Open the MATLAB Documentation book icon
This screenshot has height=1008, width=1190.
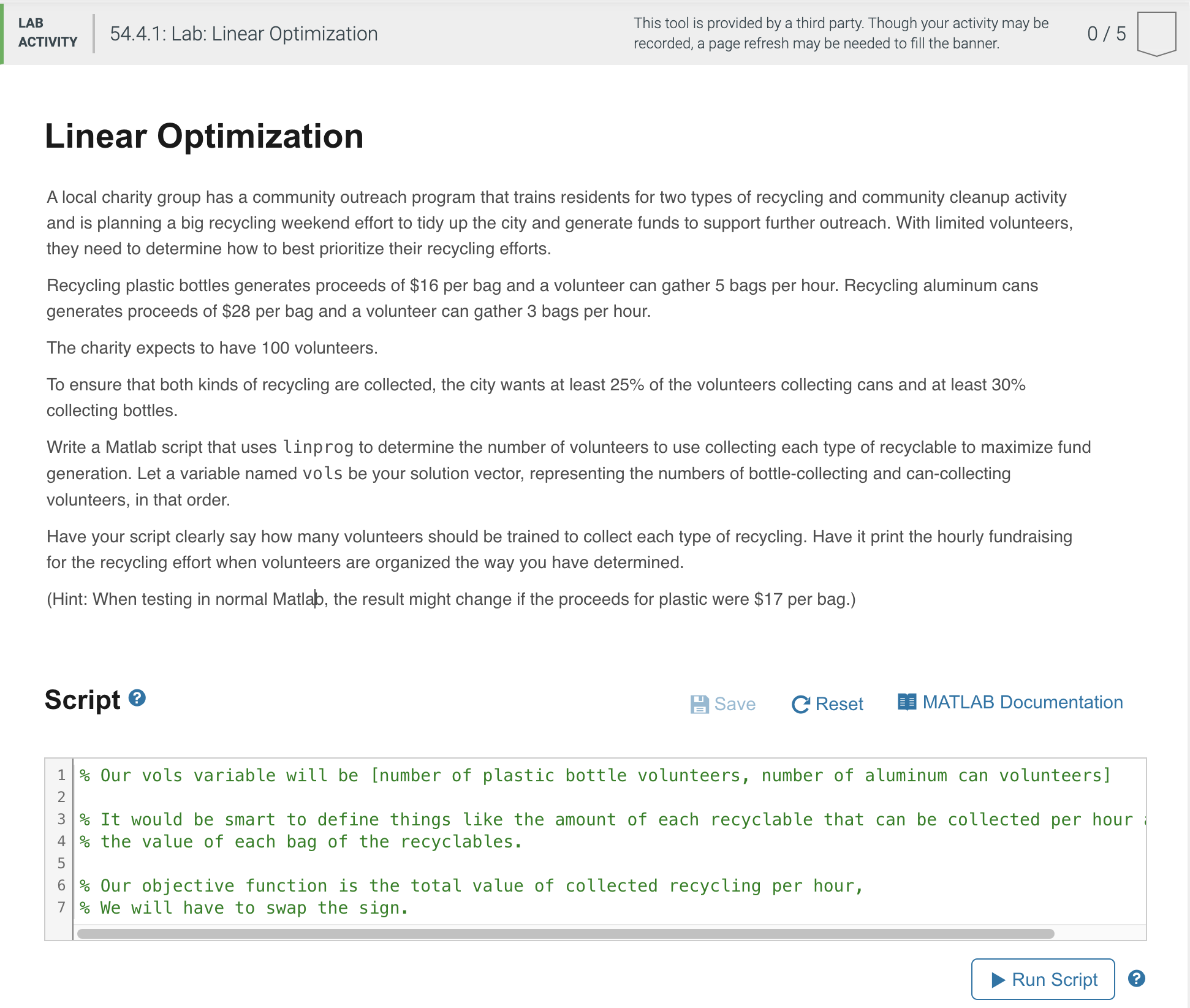tap(906, 702)
